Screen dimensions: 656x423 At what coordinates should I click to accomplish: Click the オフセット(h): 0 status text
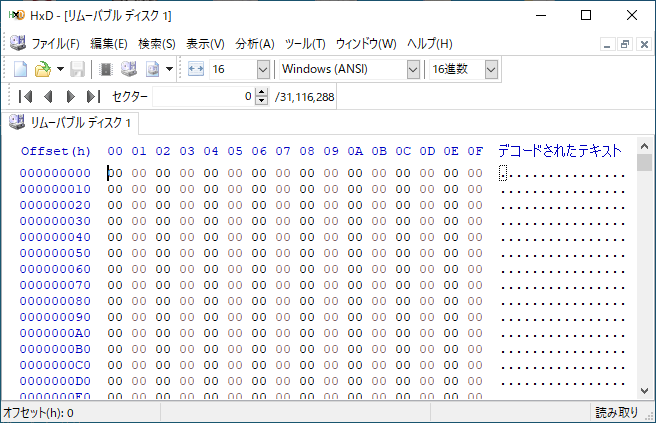point(38,413)
